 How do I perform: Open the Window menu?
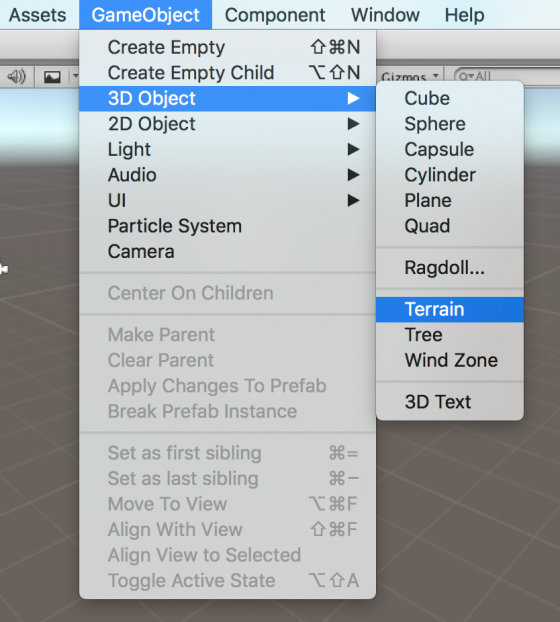[385, 15]
